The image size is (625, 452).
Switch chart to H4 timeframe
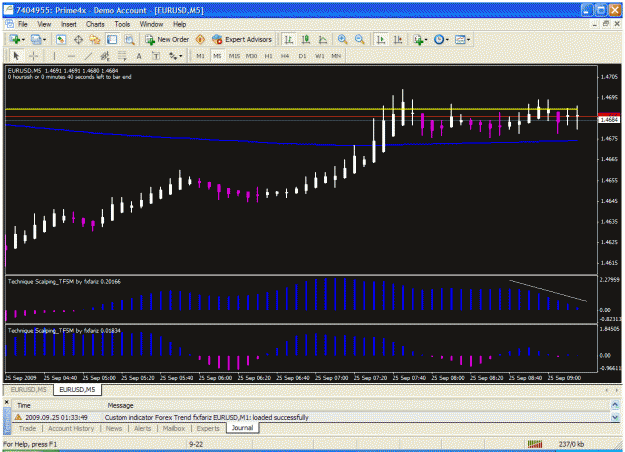click(285, 56)
